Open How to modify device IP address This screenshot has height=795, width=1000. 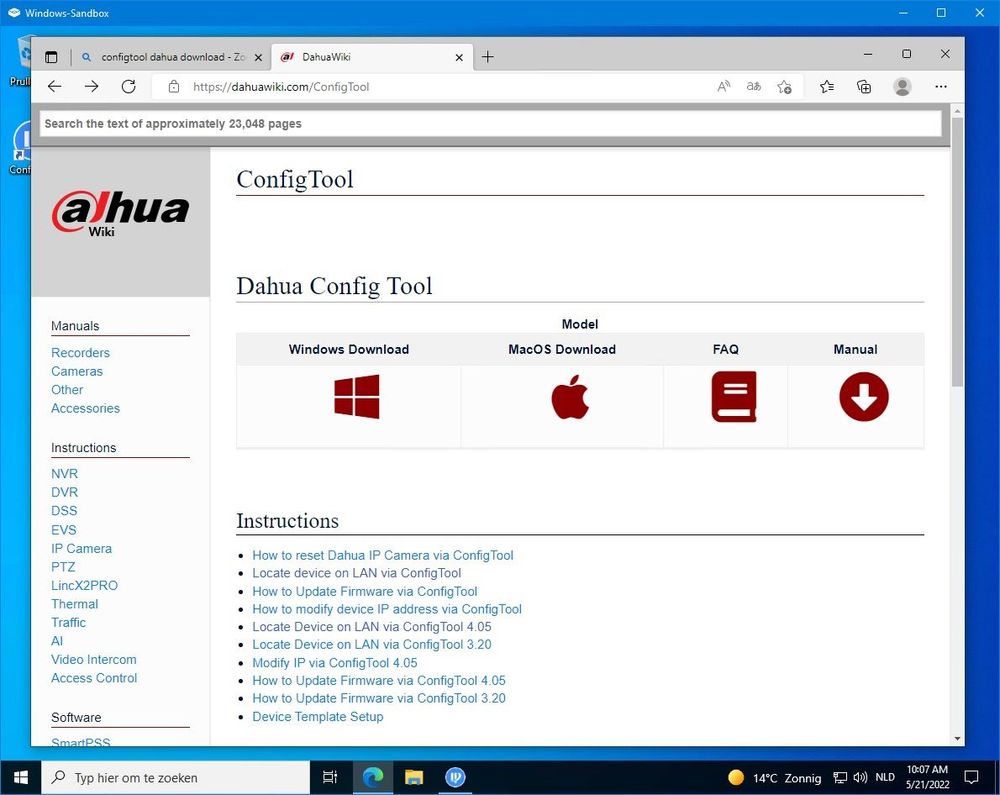click(387, 609)
